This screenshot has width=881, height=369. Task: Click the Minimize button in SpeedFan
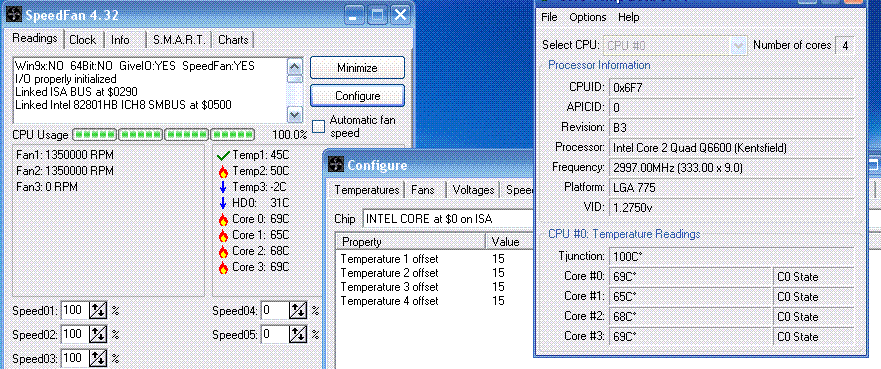(x=357, y=68)
